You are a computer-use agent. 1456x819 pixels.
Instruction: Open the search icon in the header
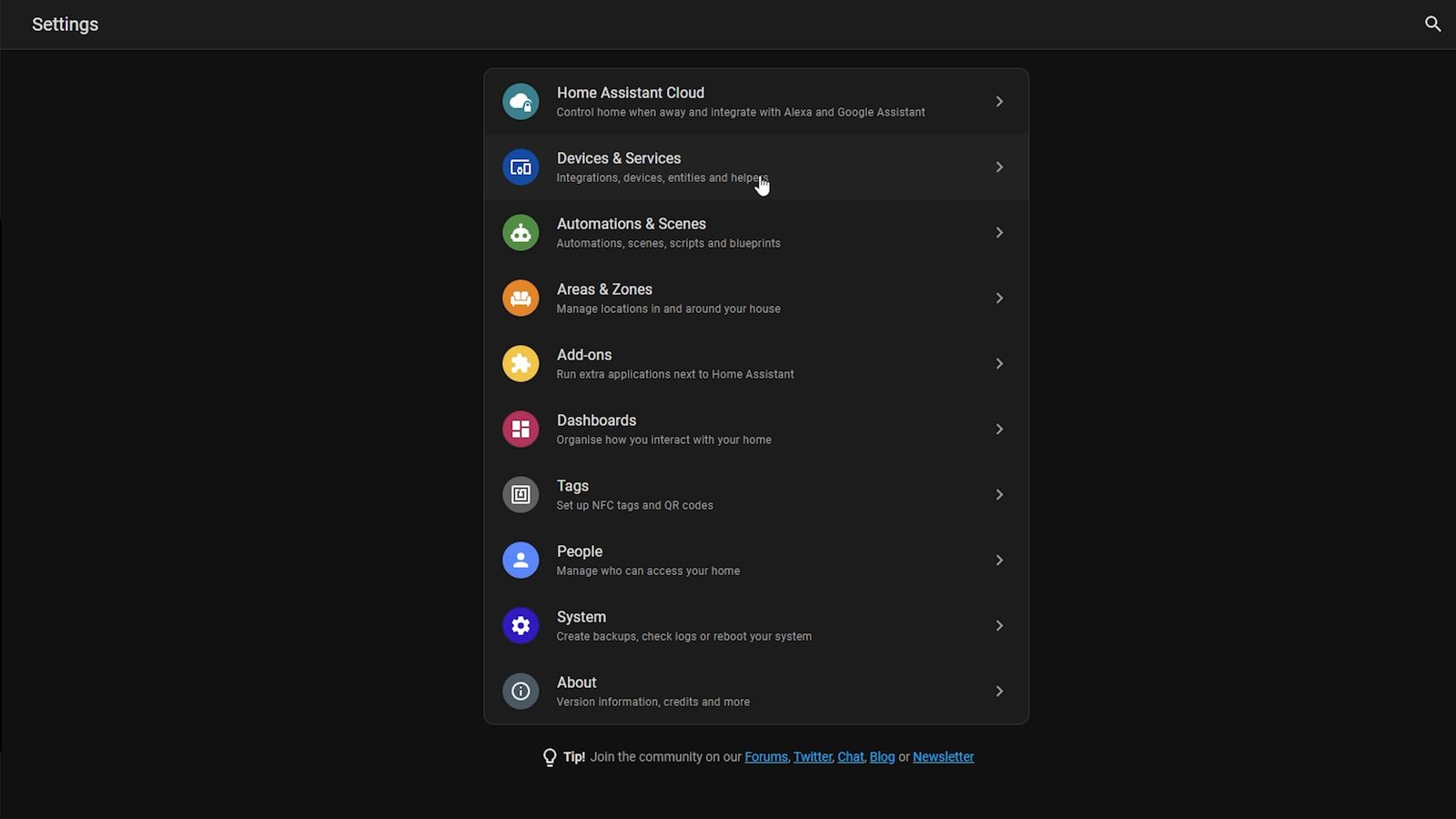click(x=1432, y=25)
